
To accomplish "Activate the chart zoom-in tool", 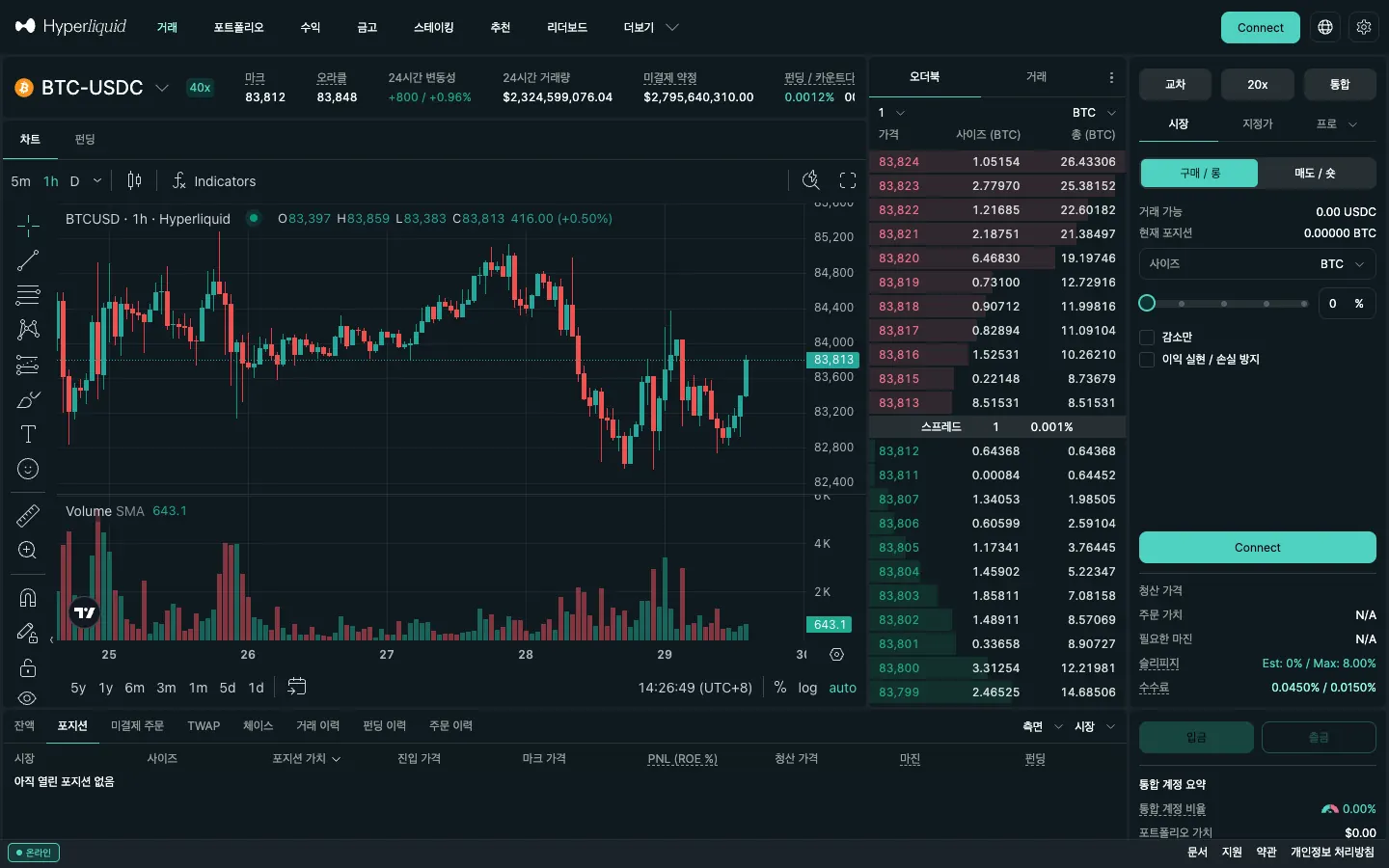I will [28, 551].
